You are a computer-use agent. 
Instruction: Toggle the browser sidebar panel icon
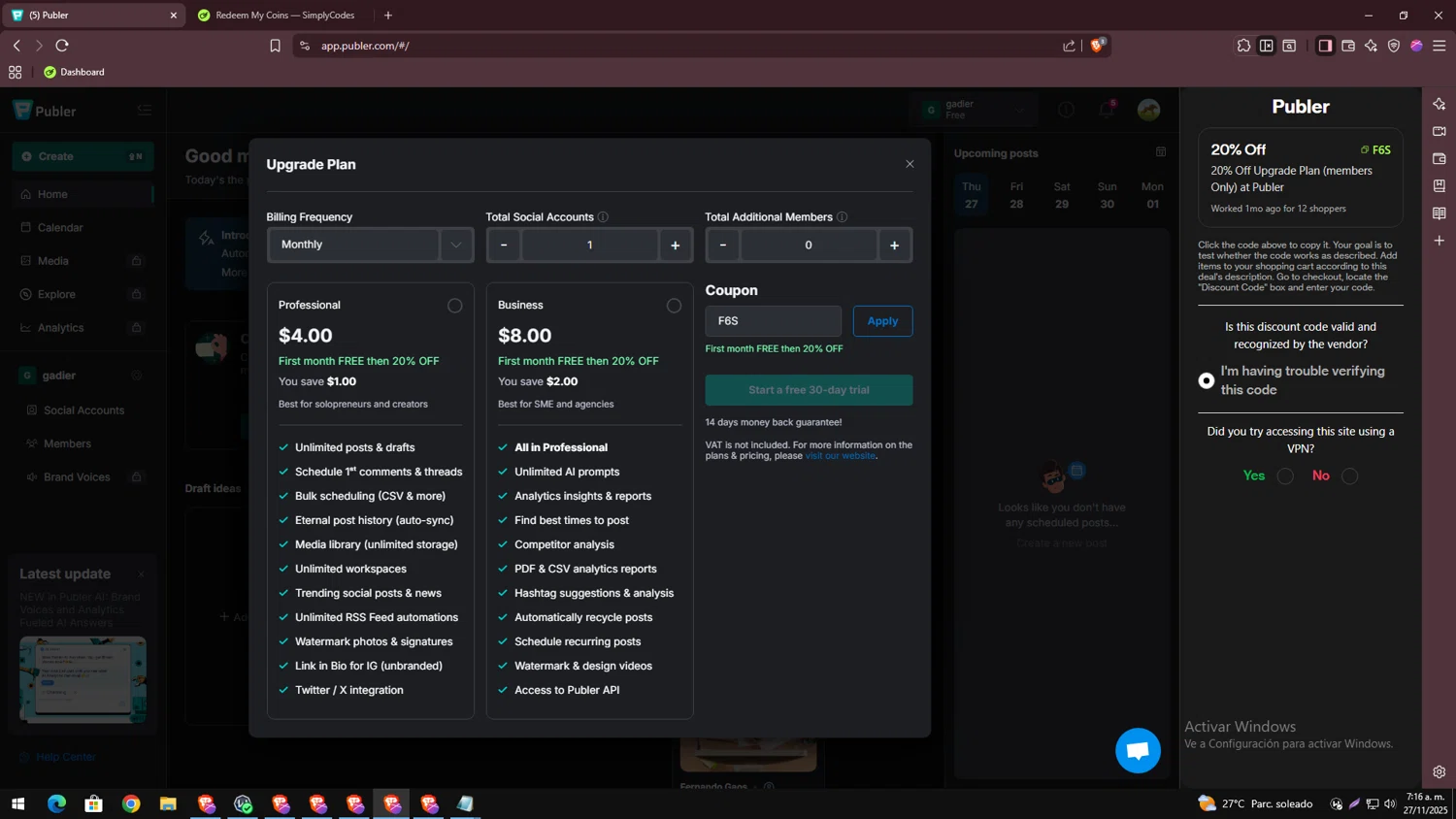pyautogui.click(x=1325, y=46)
